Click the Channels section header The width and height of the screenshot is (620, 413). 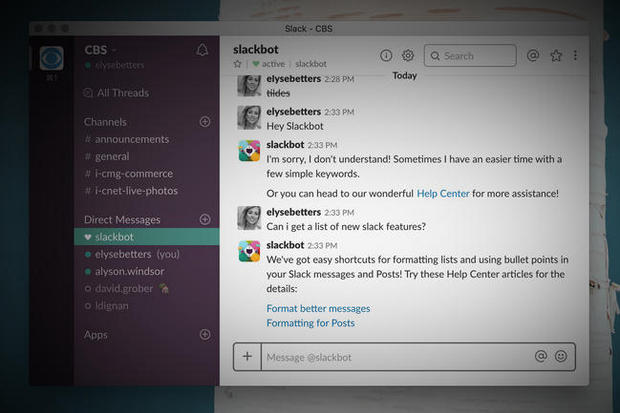click(x=105, y=122)
